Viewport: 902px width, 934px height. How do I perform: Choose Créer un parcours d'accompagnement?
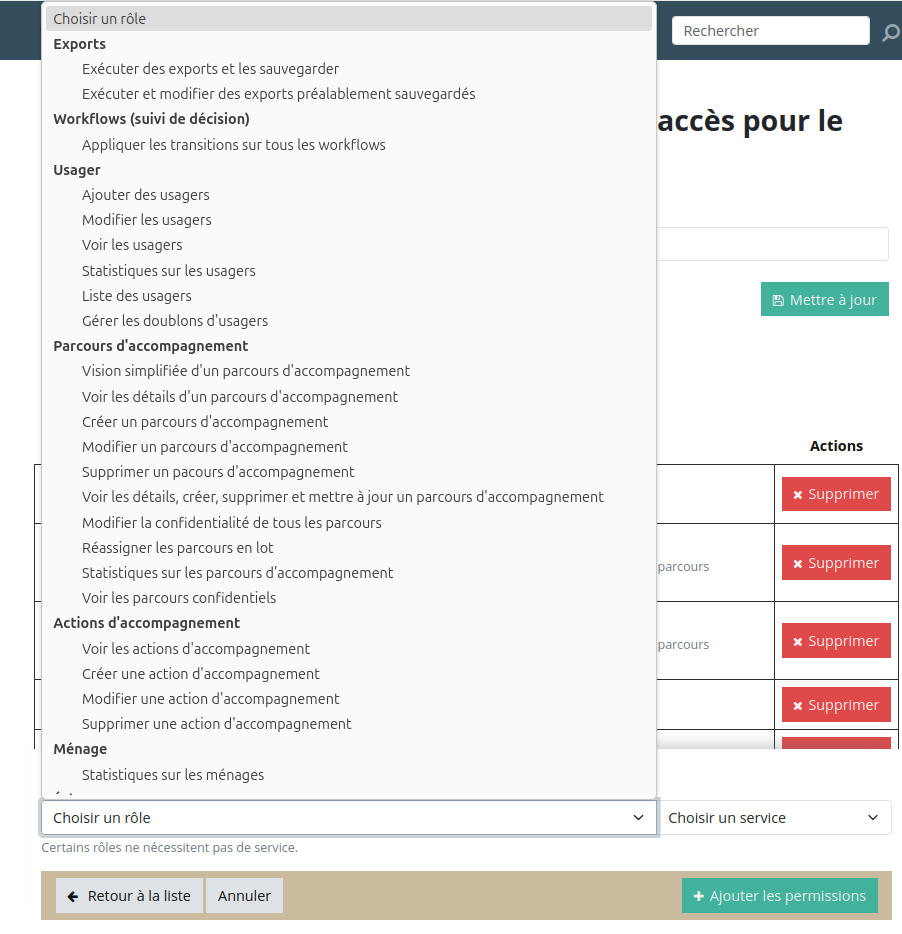click(205, 422)
